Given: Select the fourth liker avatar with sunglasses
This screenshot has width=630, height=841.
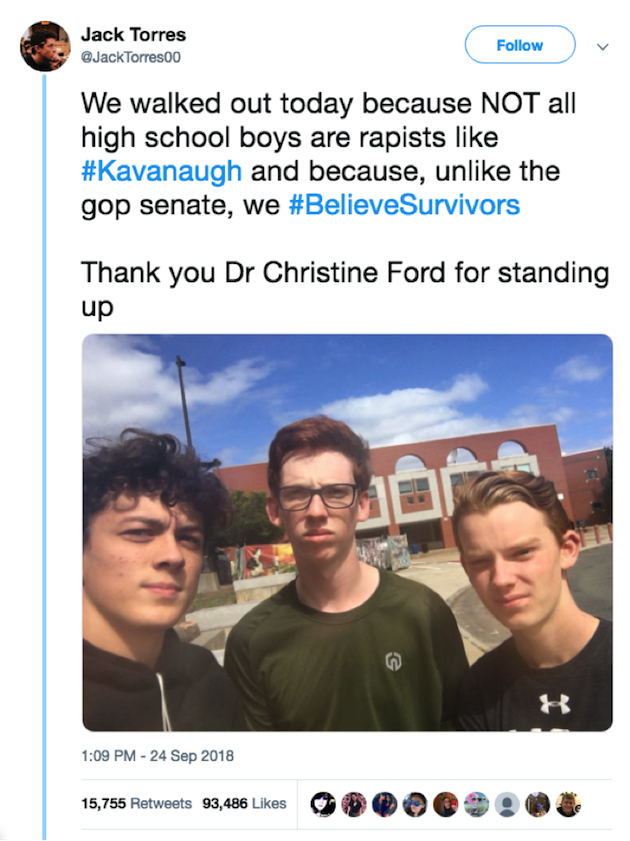Looking at the screenshot, I should (x=415, y=804).
